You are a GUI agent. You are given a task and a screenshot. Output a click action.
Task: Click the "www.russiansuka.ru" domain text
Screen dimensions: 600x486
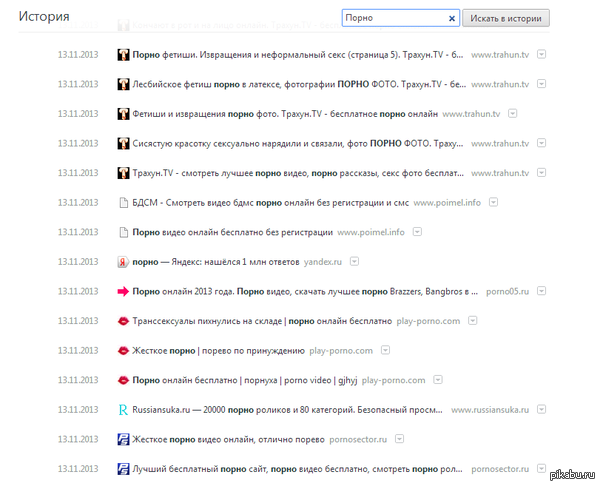coord(490,410)
